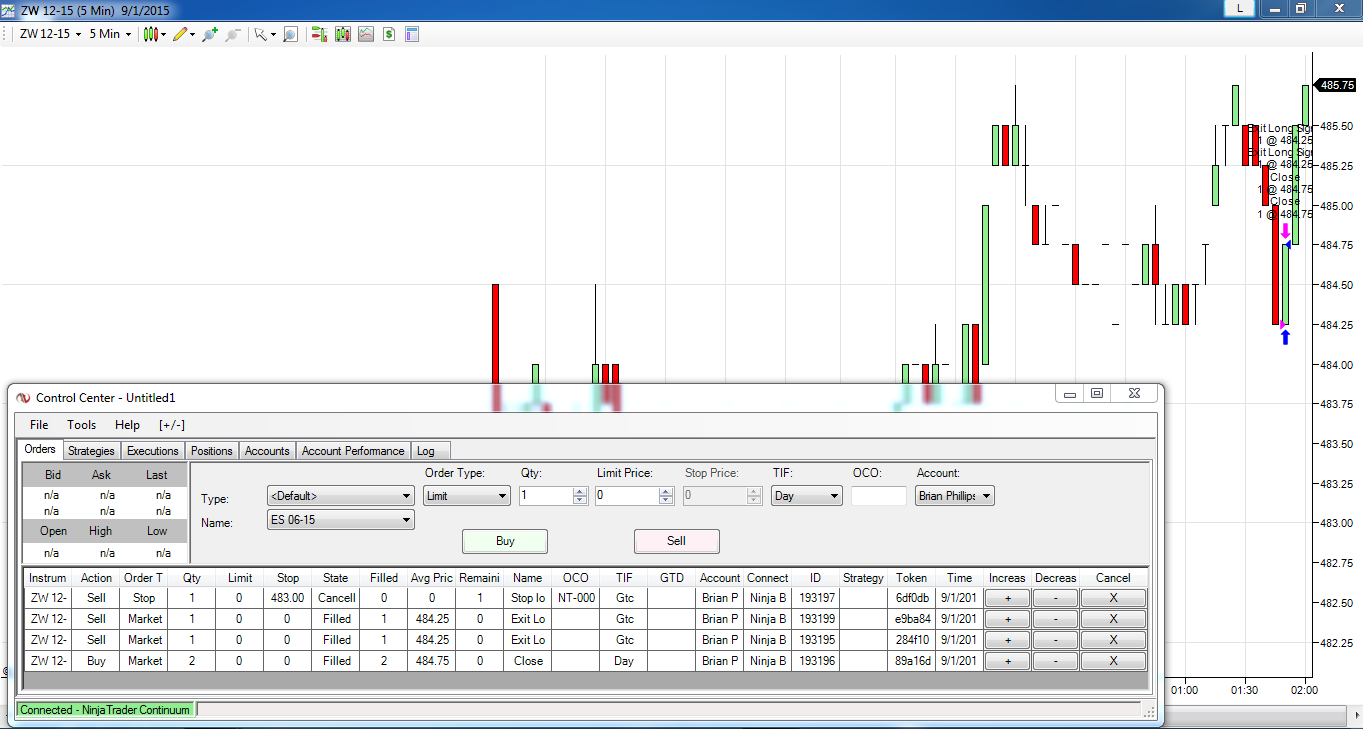
Task: Switch to the Positions tab
Action: (212, 451)
